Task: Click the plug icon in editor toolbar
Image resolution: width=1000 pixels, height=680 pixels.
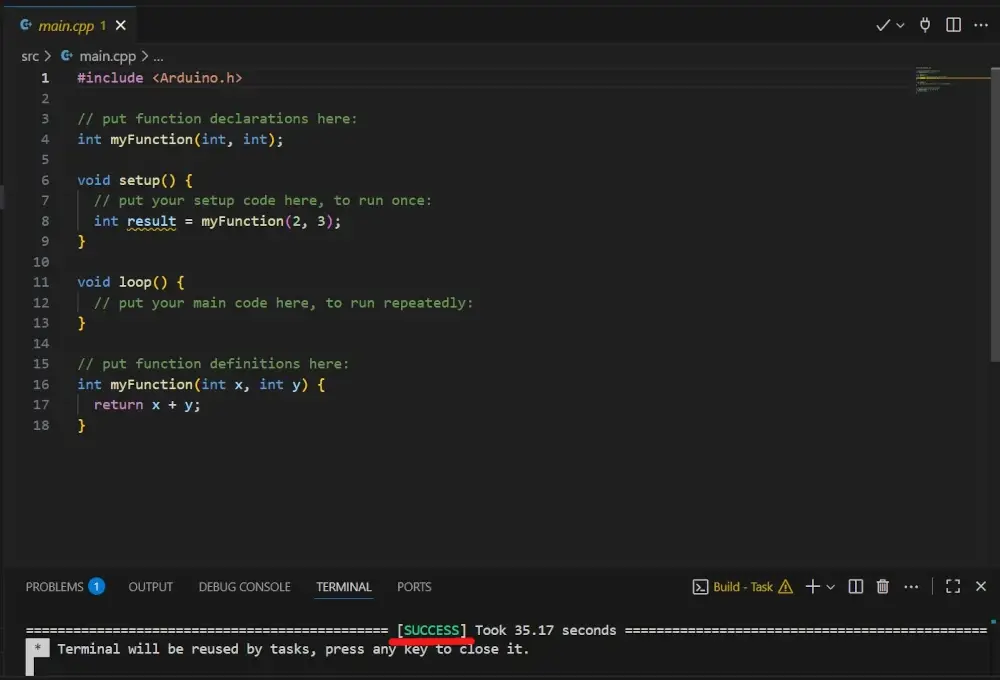Action: 926,25
